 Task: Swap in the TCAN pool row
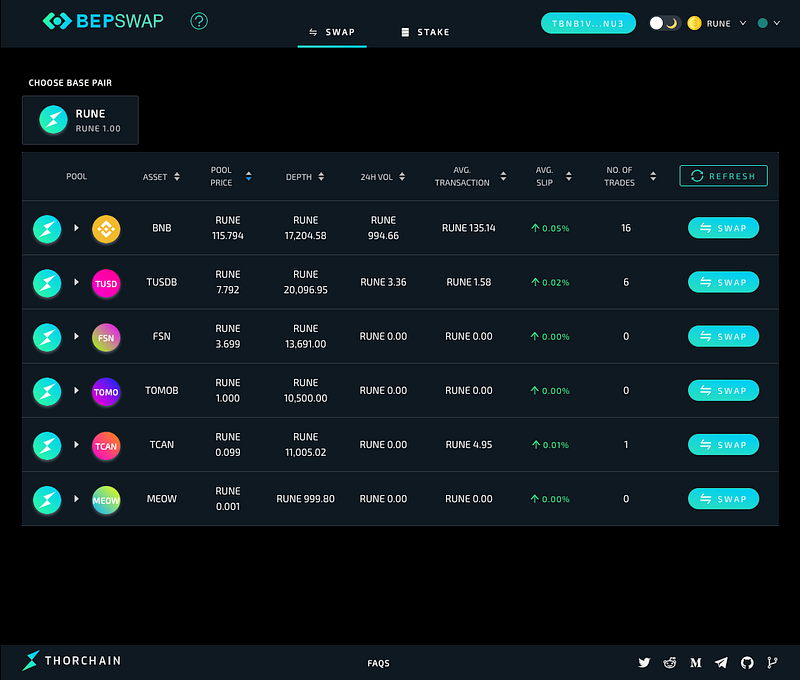(x=723, y=444)
